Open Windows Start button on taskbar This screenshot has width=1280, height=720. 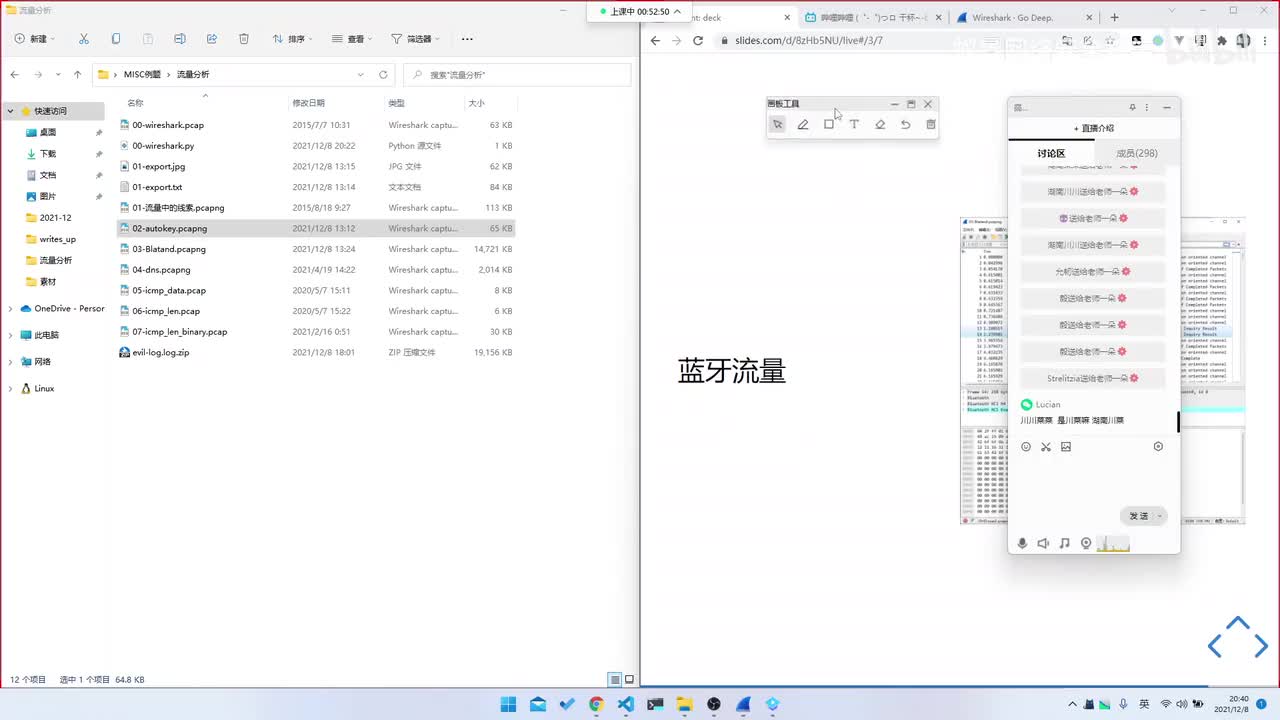tap(509, 704)
